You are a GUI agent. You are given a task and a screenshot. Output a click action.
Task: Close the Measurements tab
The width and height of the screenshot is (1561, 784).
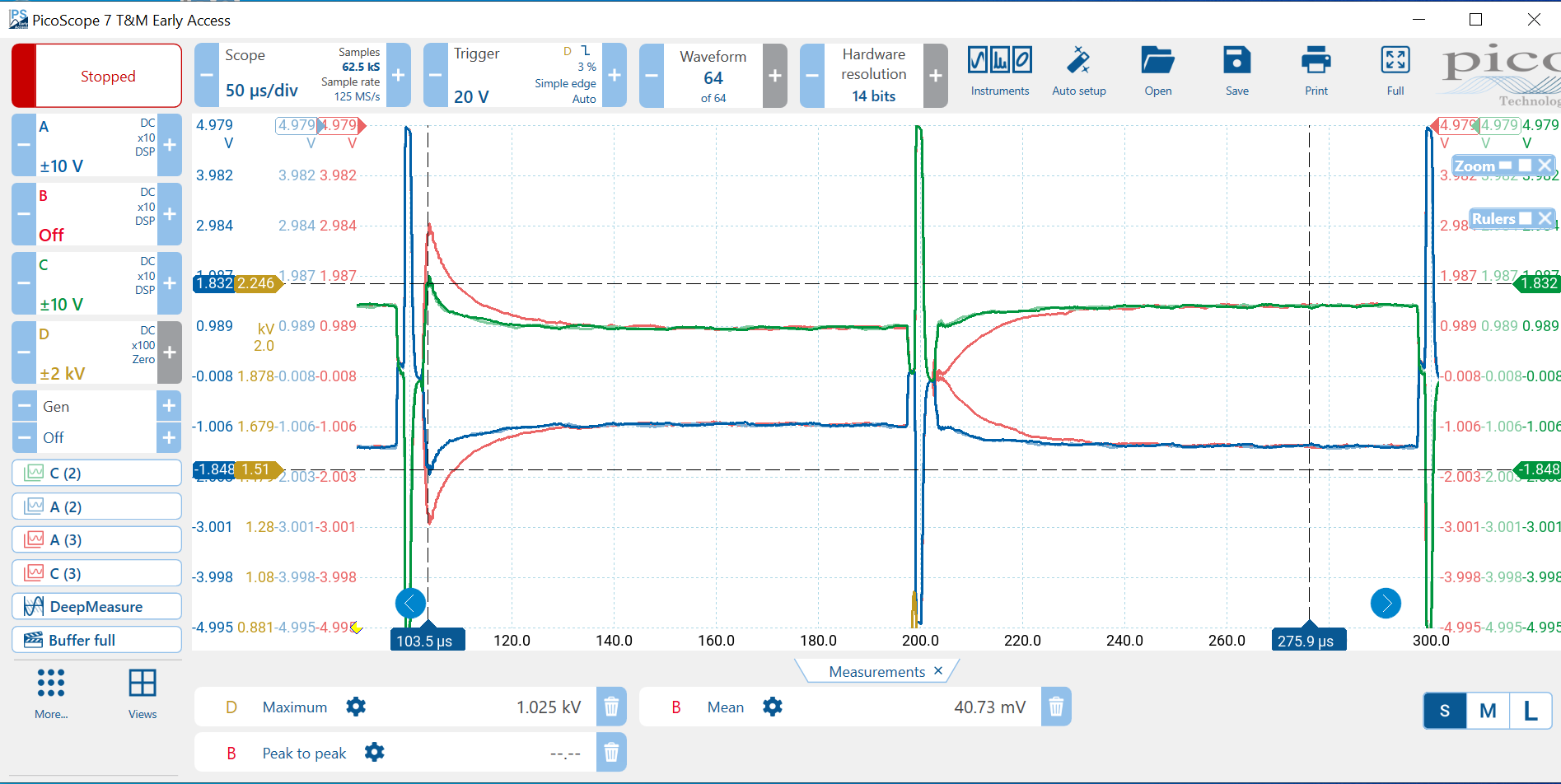point(937,671)
